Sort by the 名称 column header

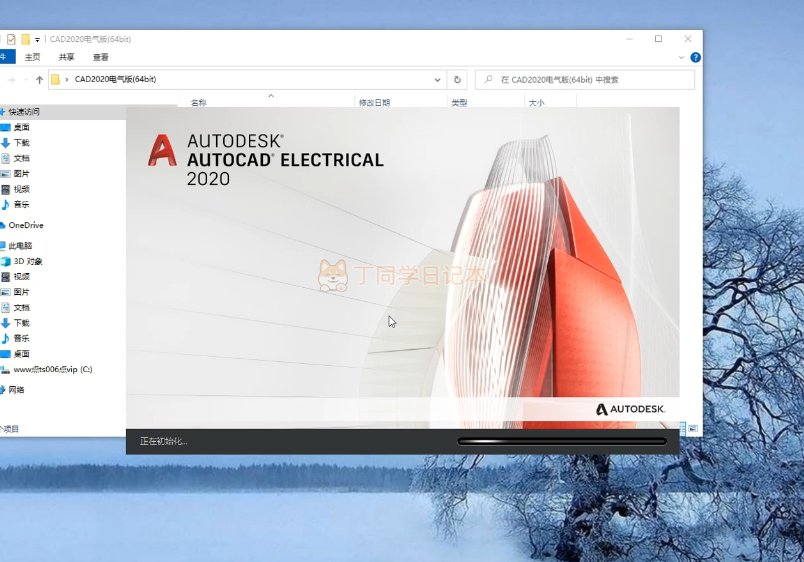(x=198, y=103)
